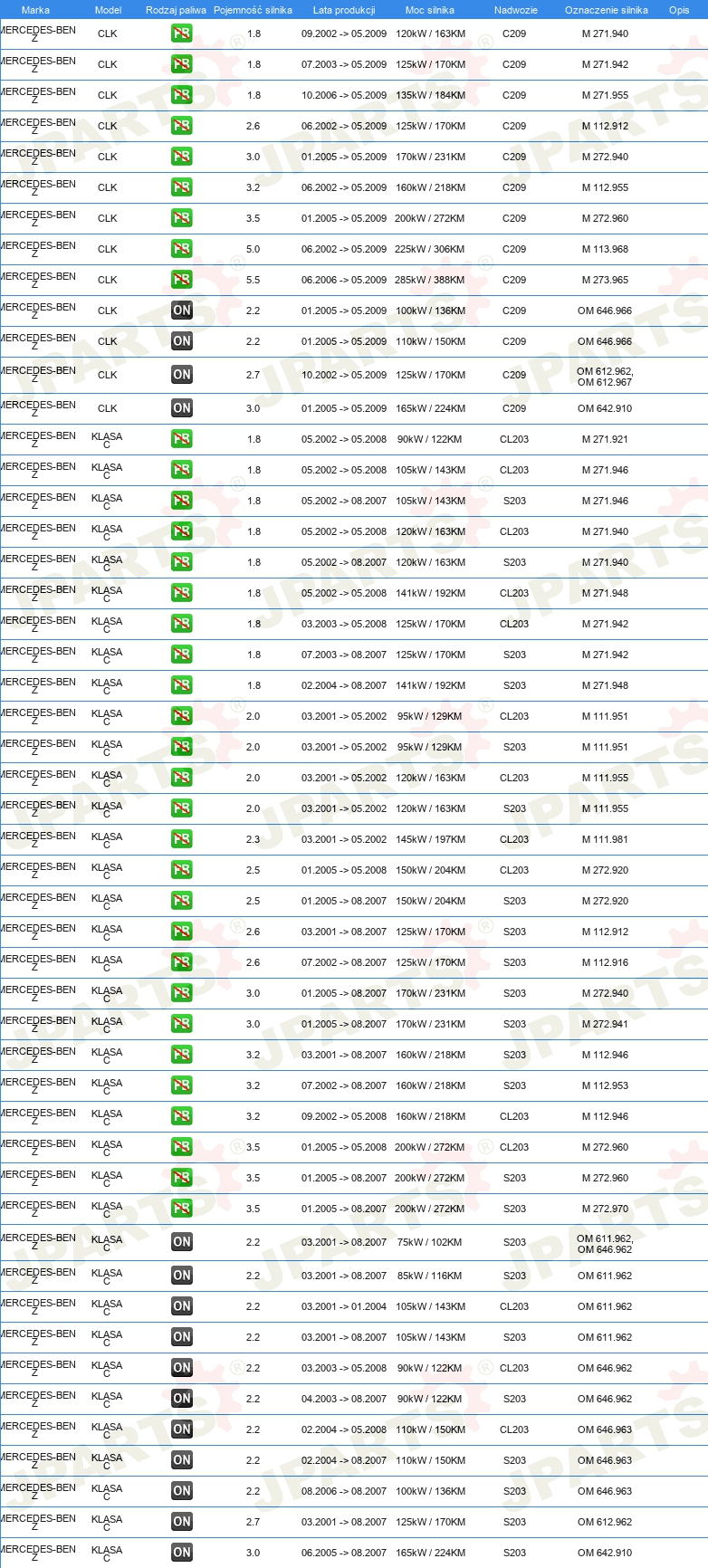Screen dimensions: 708x1568
Task: Select the 285kW / 388KM power cell
Action: click(x=430, y=280)
